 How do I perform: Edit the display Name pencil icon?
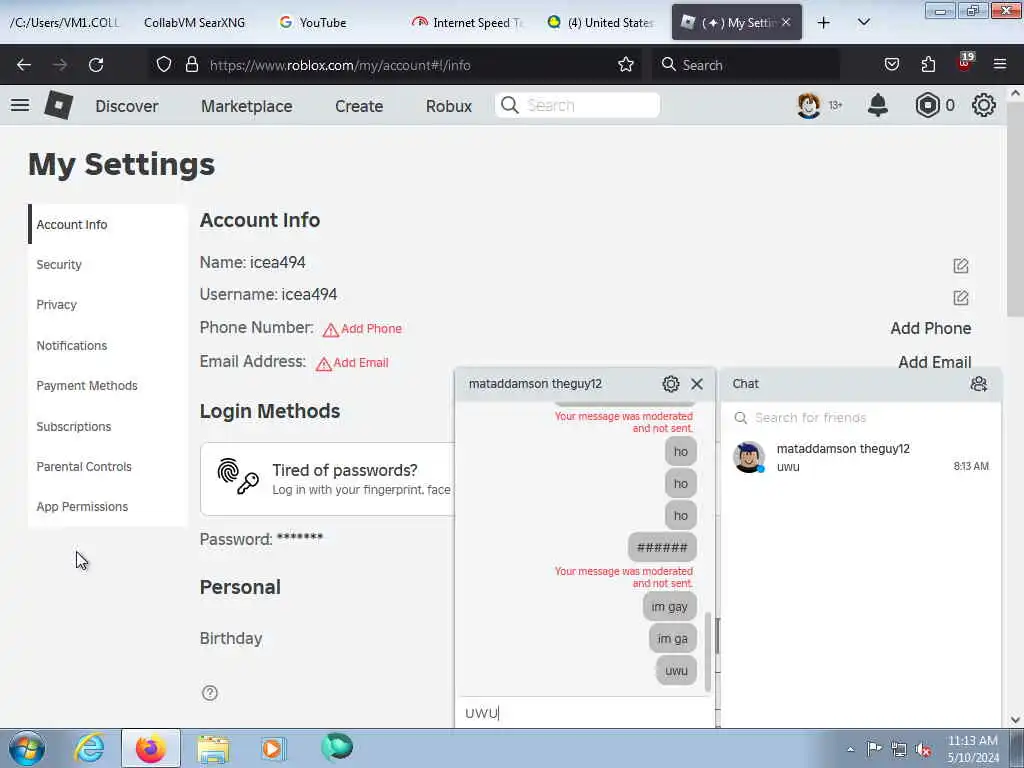coord(961,266)
